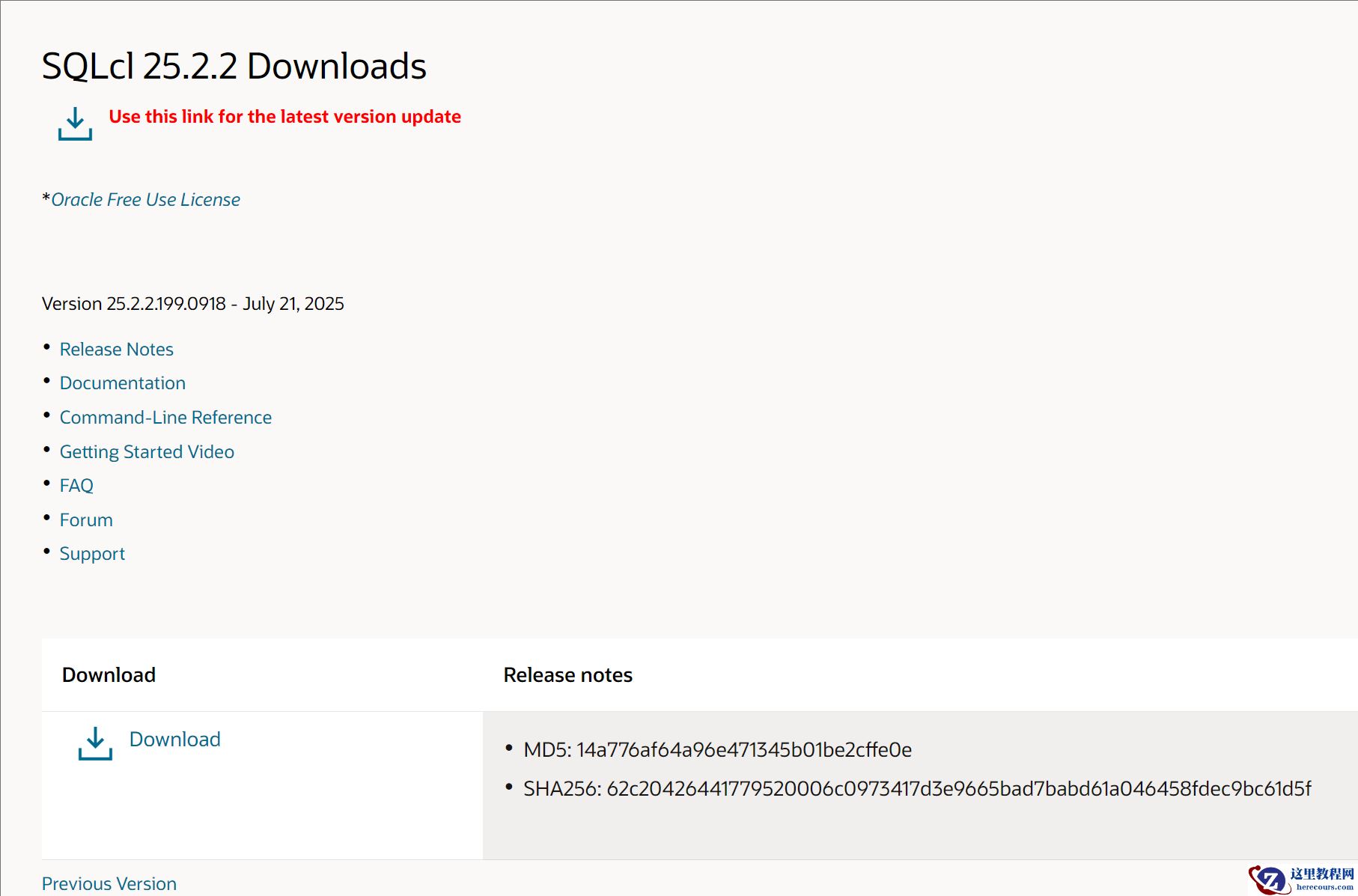Viewport: 1358px width, 896px height.
Task: Click the Version 25.2.2.199.0918 text line
Action: [x=193, y=304]
